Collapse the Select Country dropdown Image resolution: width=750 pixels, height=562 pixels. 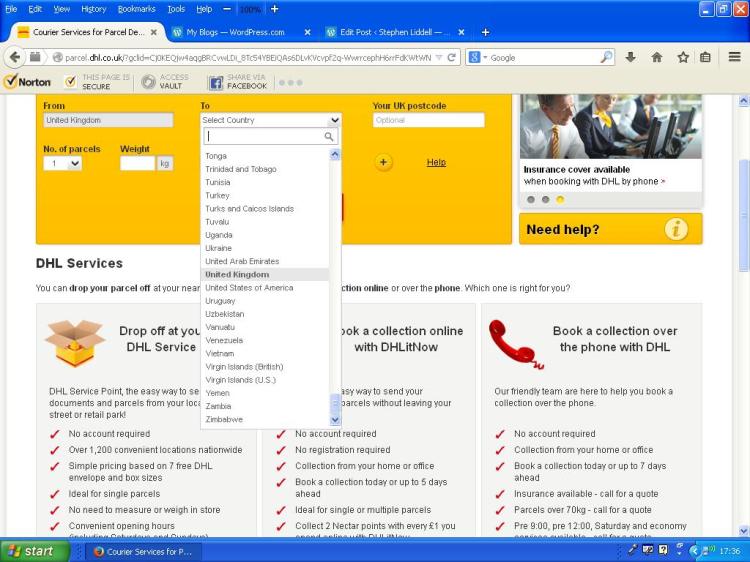pos(335,120)
